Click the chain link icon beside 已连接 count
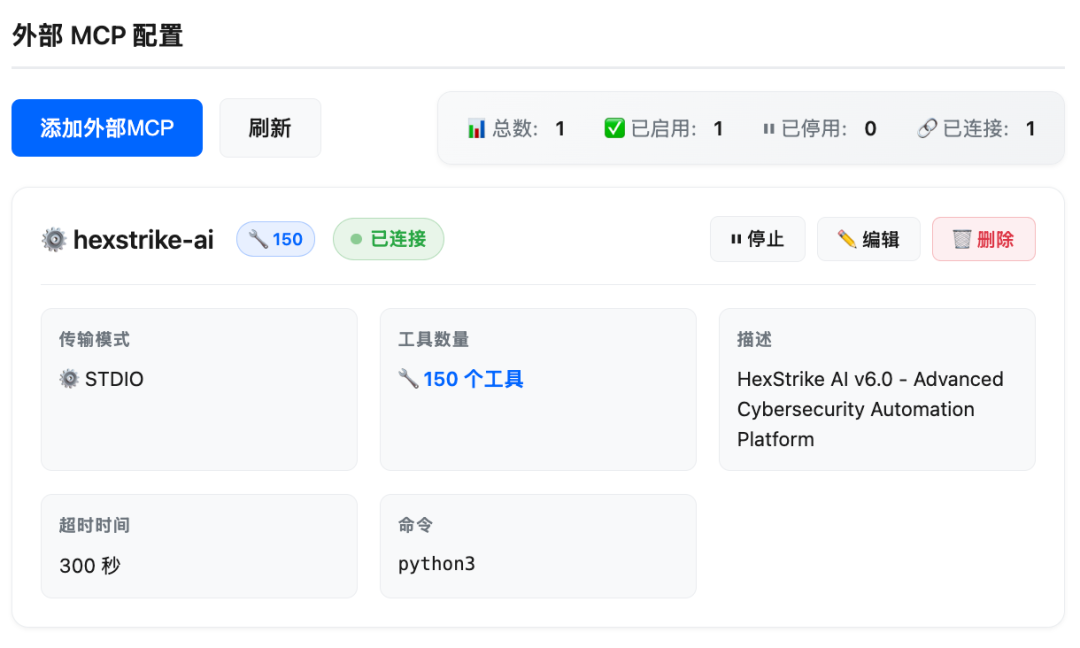The height and width of the screenshot is (648, 1080). (x=927, y=128)
